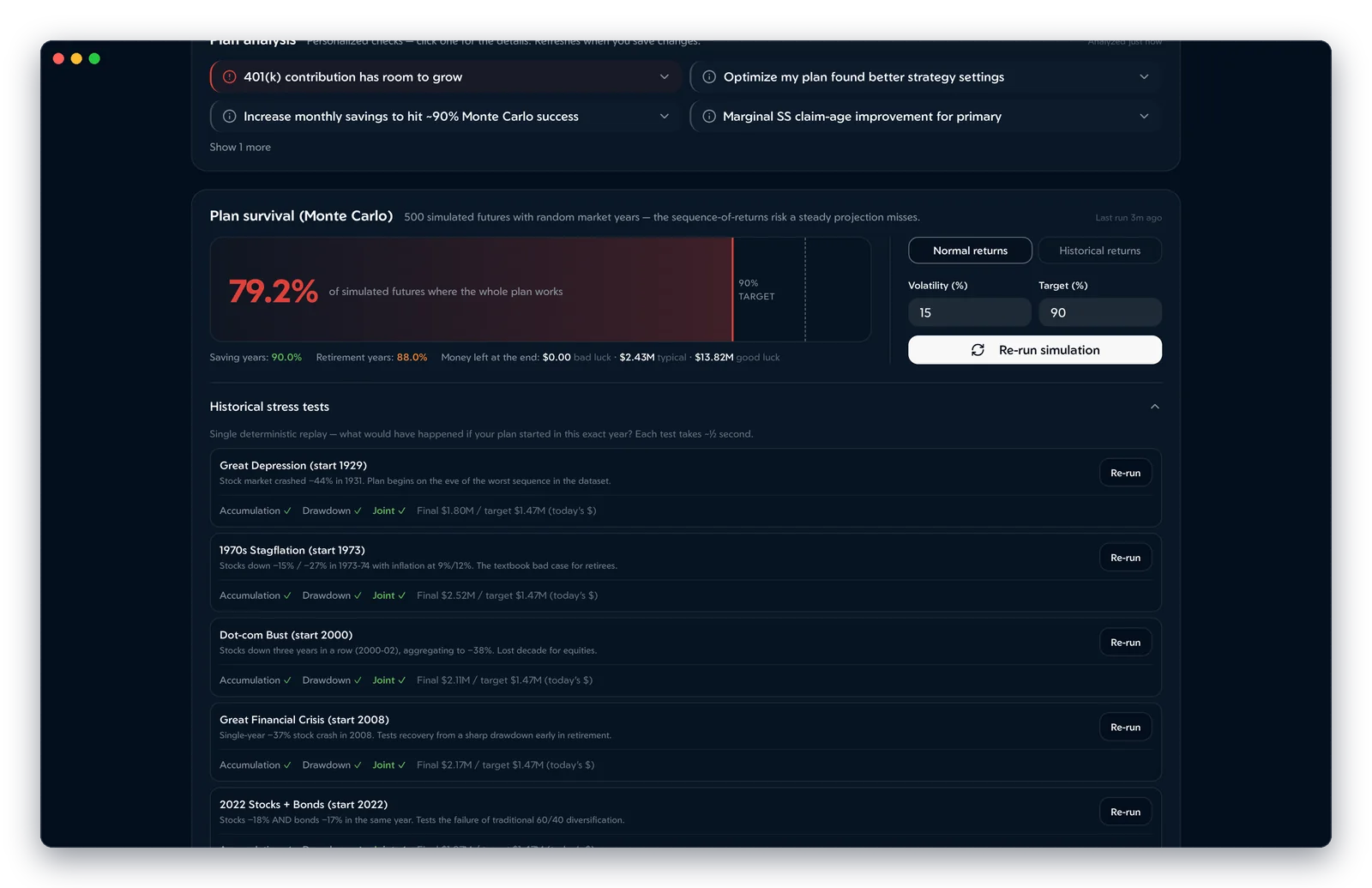Click the 2022 Stocks + Bonds (start 2022) title

pos(304,805)
